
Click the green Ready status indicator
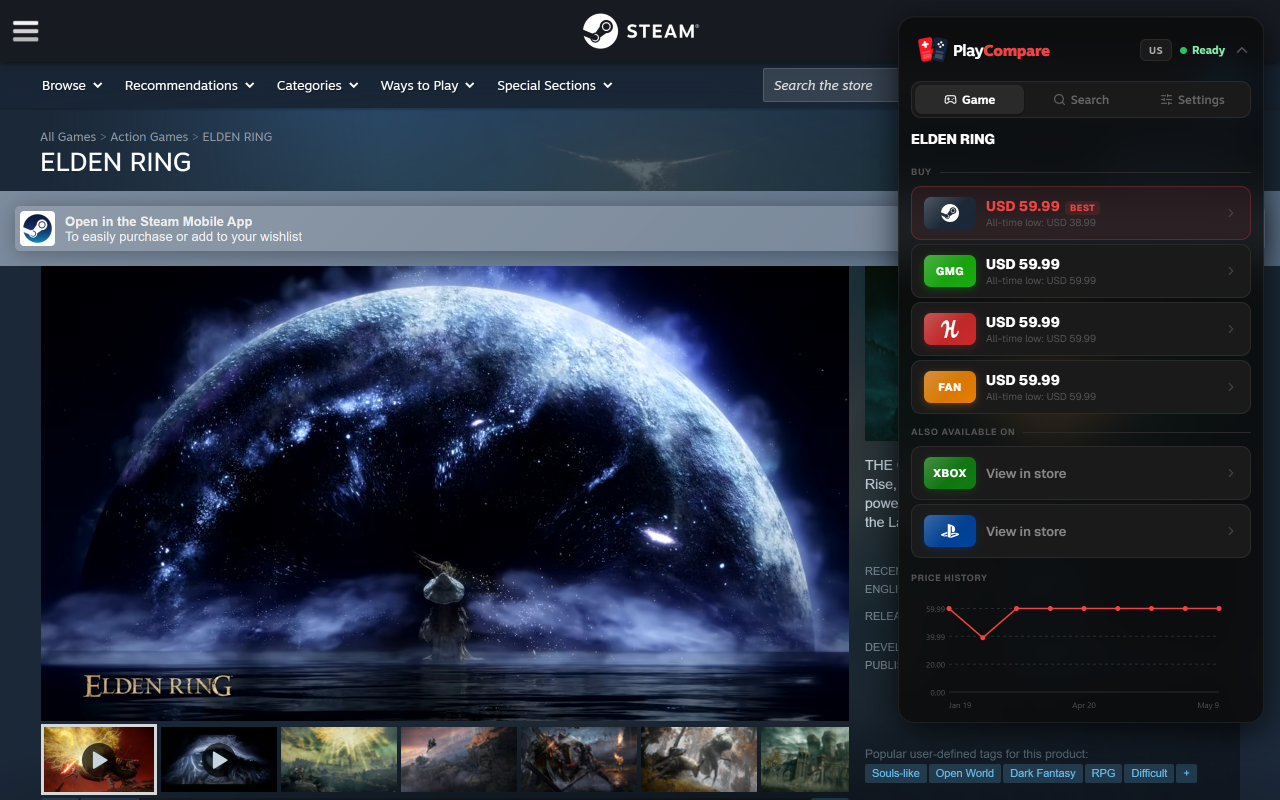[x=1202, y=50]
